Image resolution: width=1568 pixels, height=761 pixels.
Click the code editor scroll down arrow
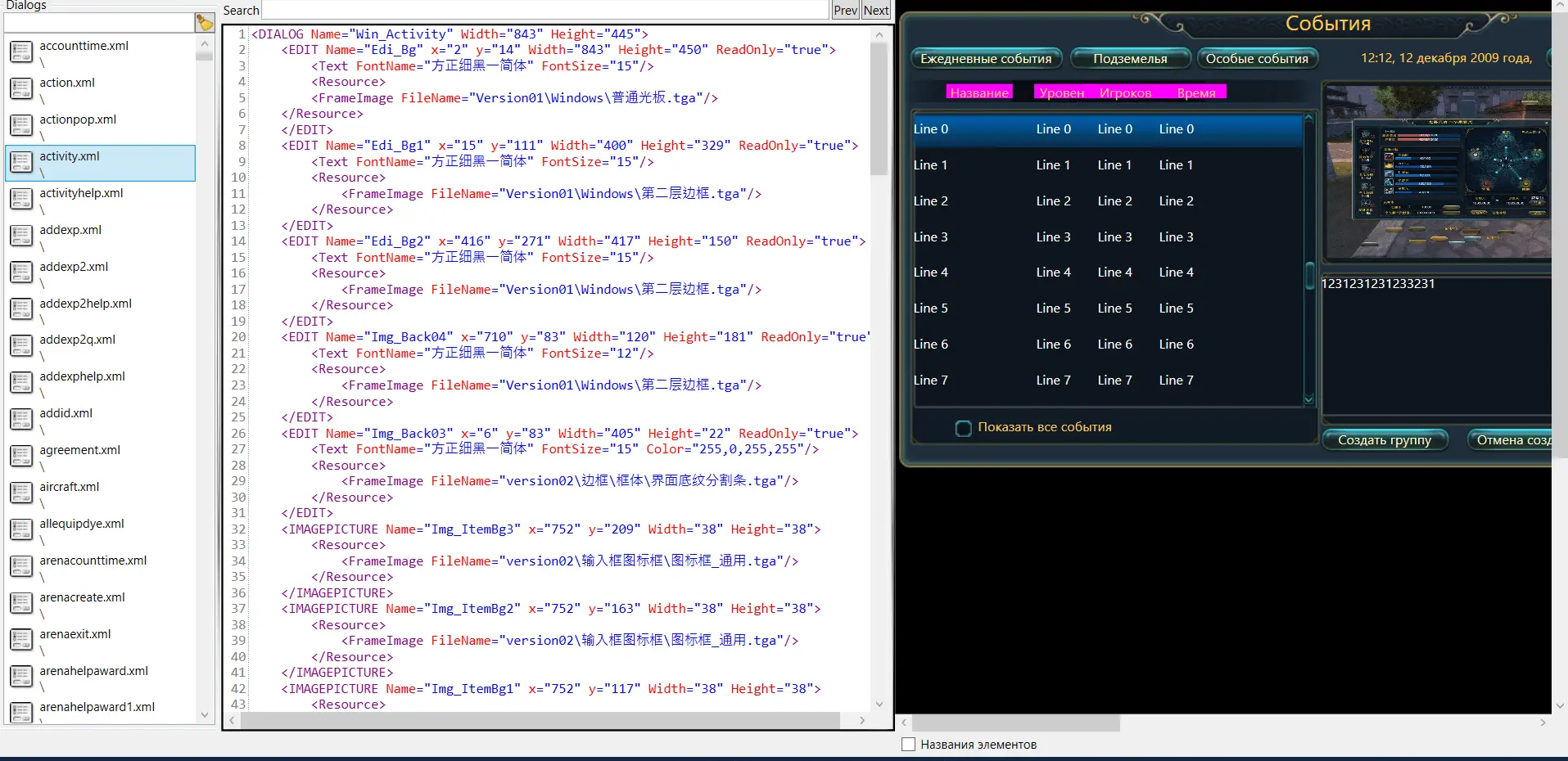879,704
